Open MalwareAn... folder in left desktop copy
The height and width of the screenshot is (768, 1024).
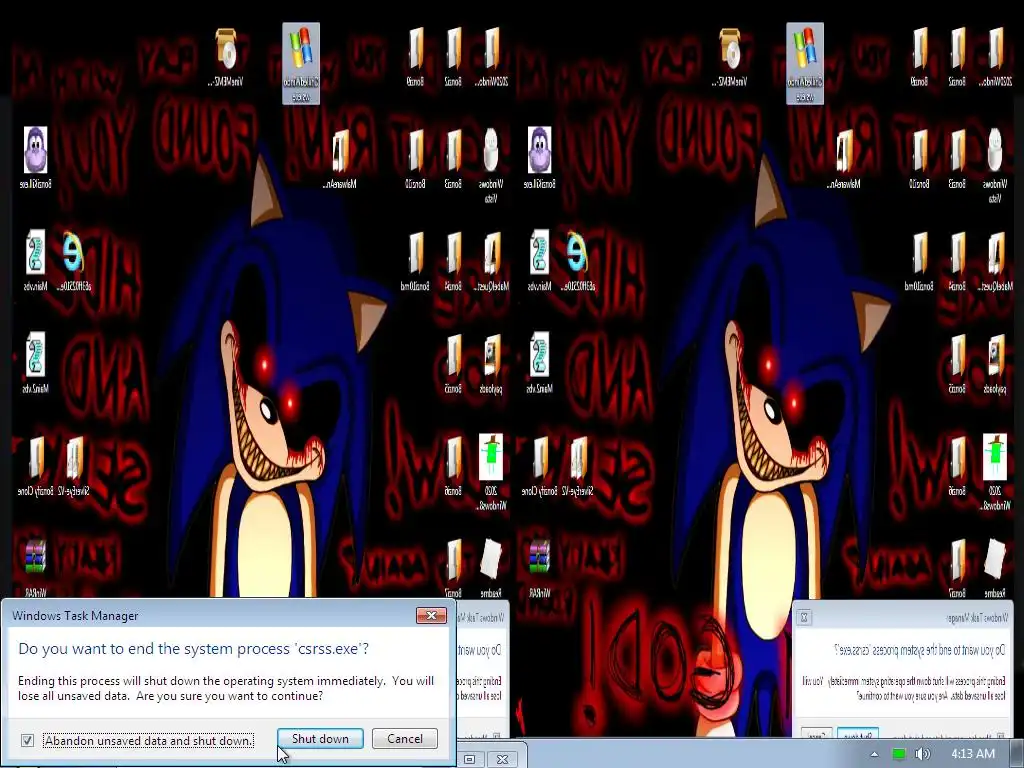[x=340, y=159]
